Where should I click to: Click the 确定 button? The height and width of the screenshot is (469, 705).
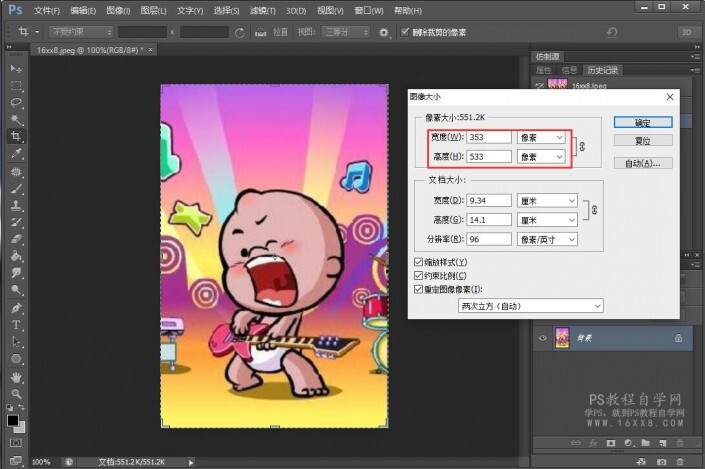point(642,122)
